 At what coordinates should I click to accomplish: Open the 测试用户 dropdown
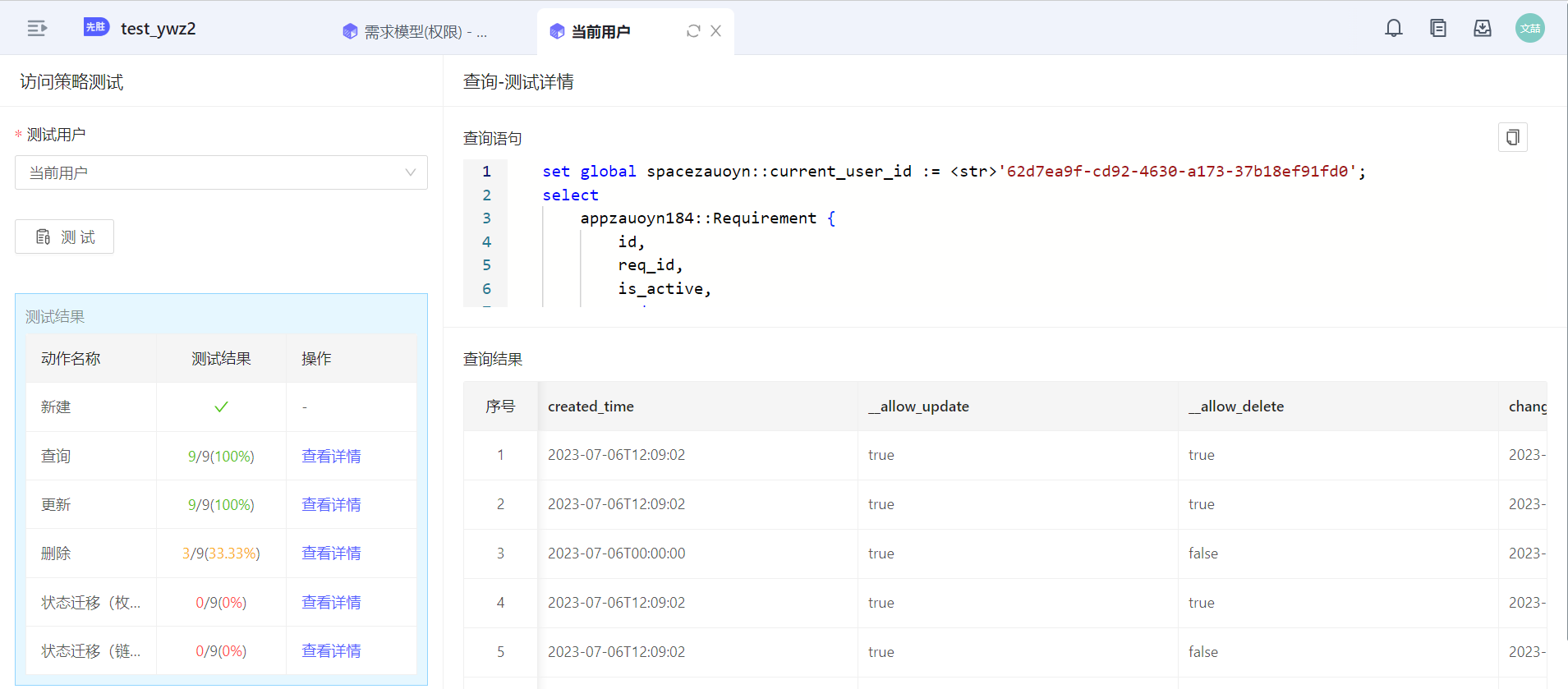(x=221, y=172)
